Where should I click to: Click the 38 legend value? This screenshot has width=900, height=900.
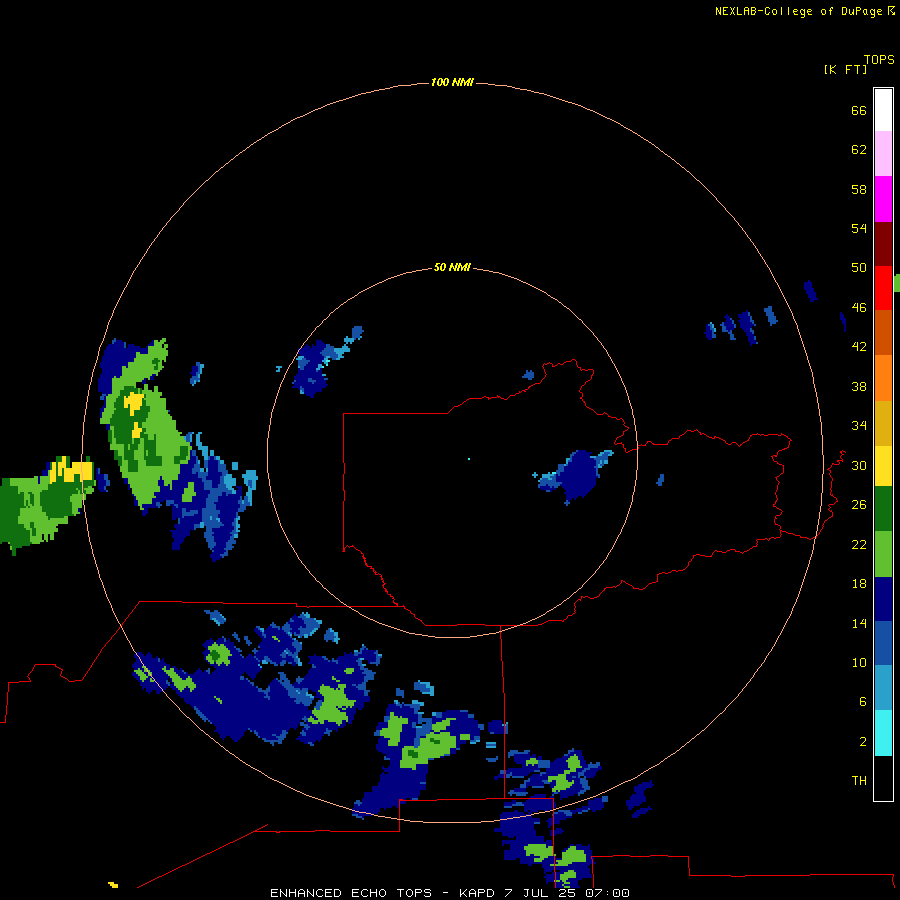[859, 386]
